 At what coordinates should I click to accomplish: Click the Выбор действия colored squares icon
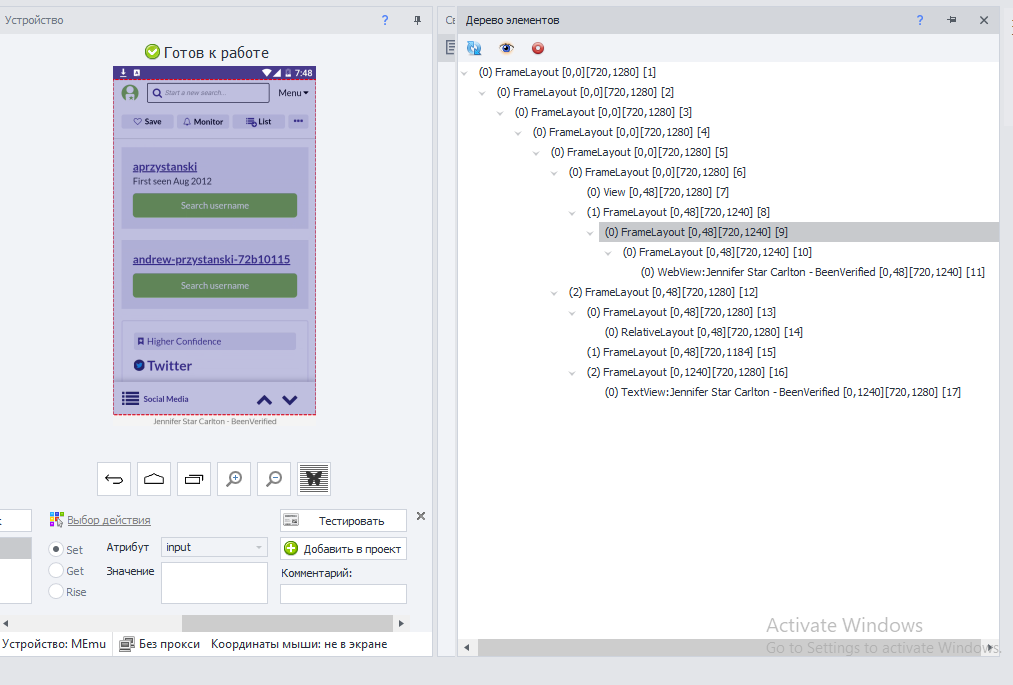point(57,519)
